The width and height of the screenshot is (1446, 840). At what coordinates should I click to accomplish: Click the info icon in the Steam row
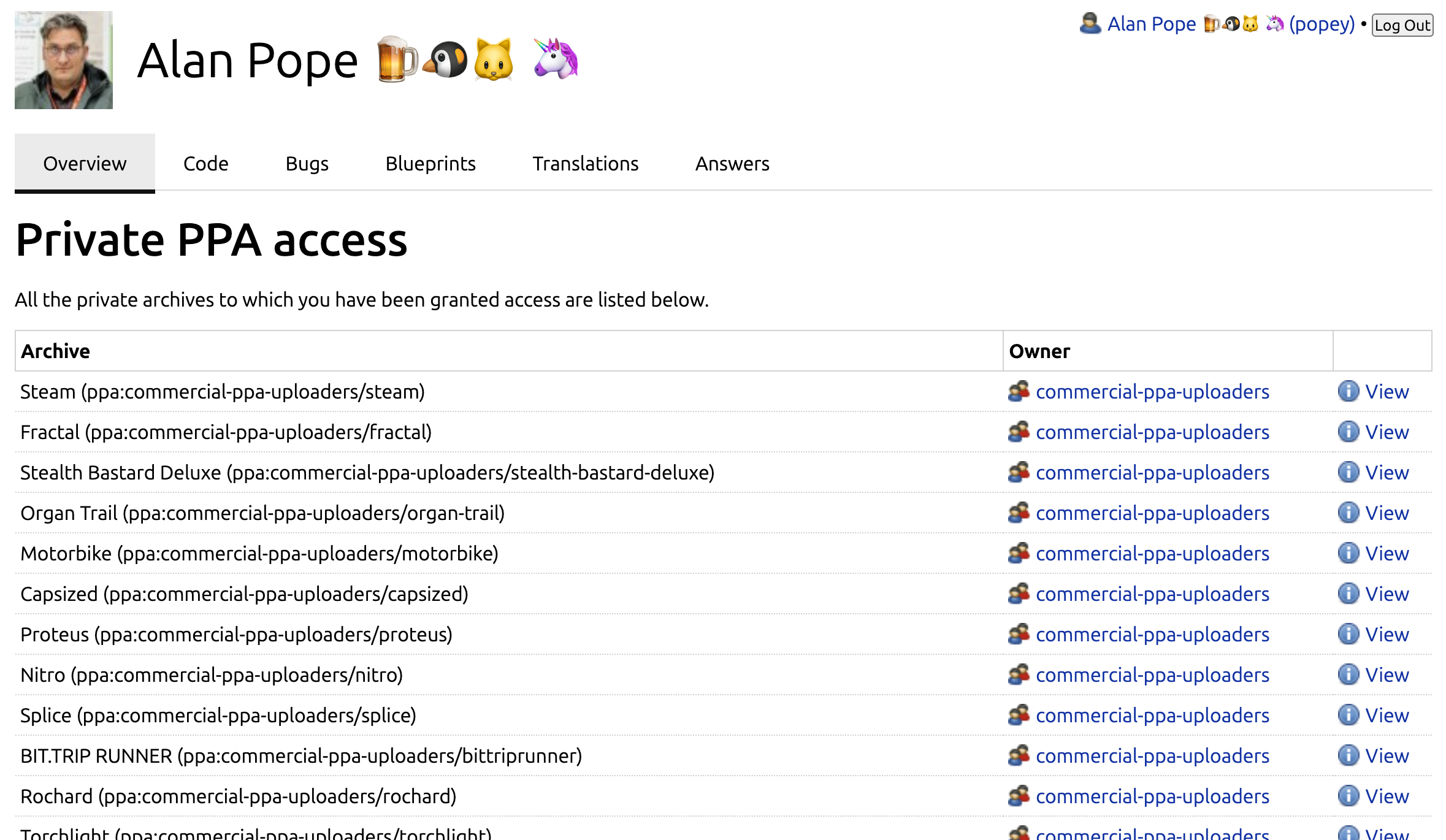[x=1348, y=391]
